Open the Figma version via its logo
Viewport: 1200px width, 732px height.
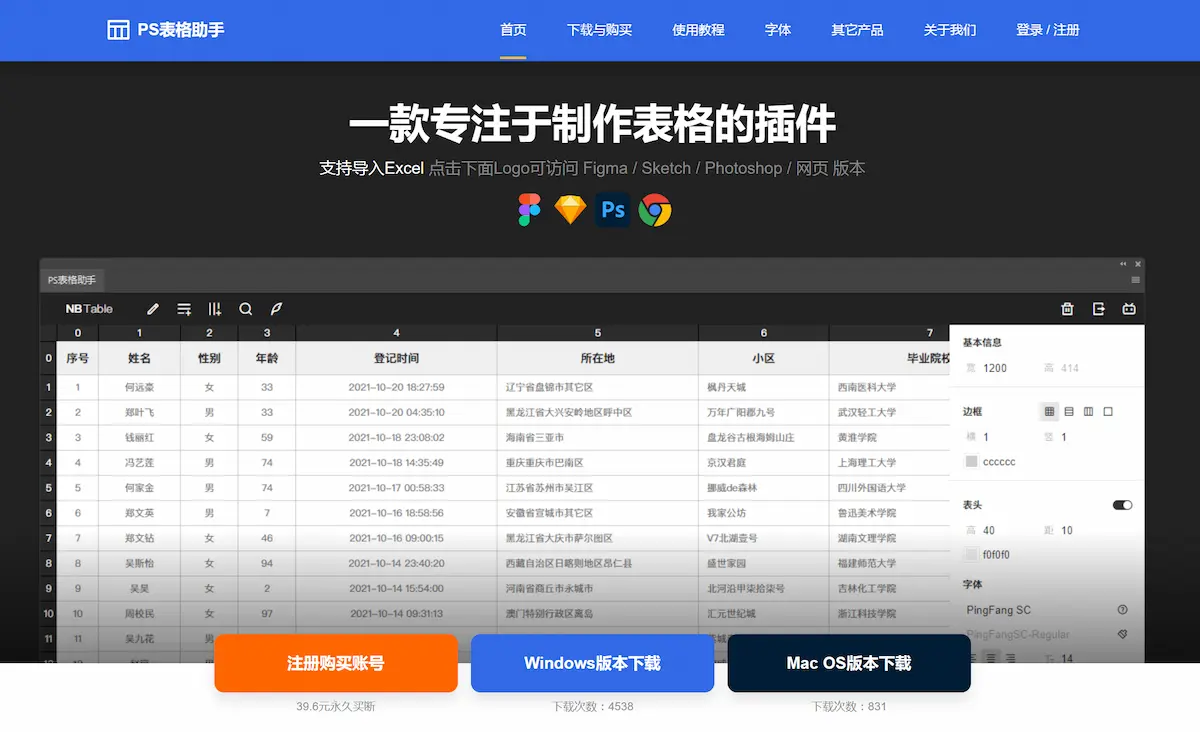(x=530, y=210)
